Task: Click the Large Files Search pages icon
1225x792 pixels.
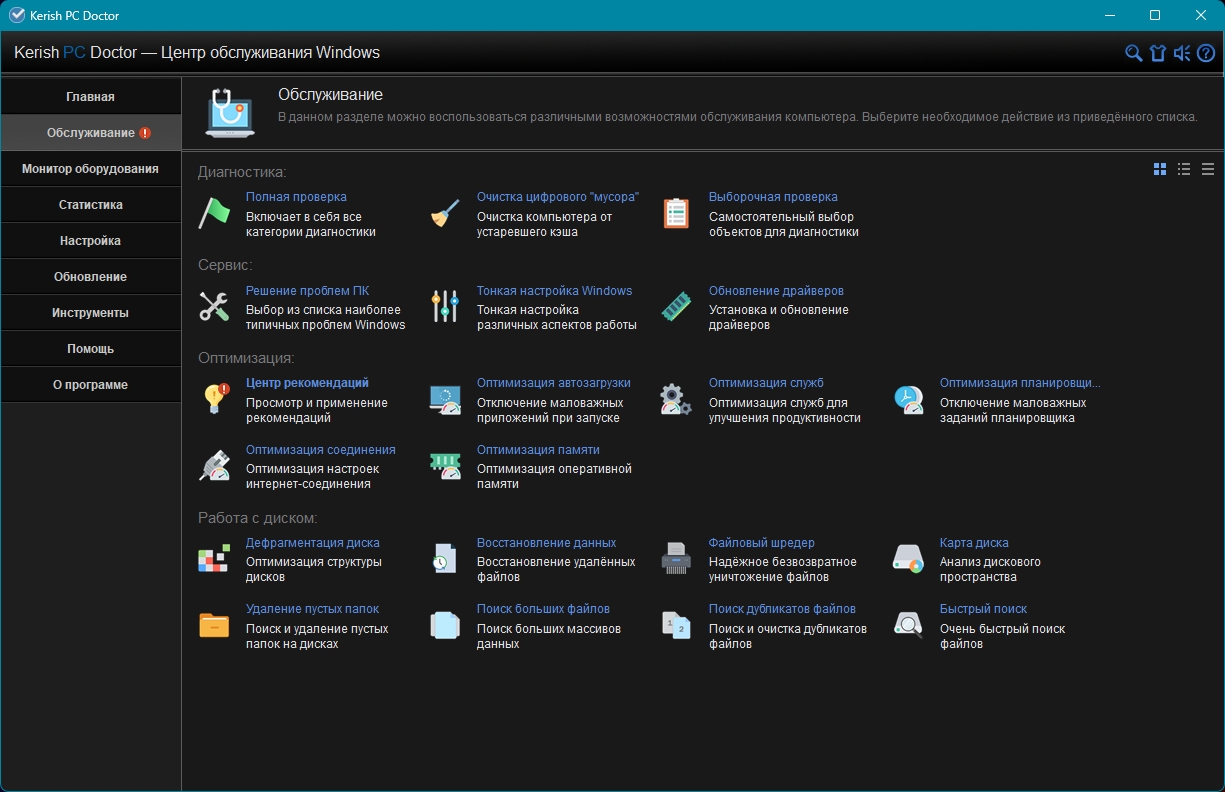Action: coord(446,625)
